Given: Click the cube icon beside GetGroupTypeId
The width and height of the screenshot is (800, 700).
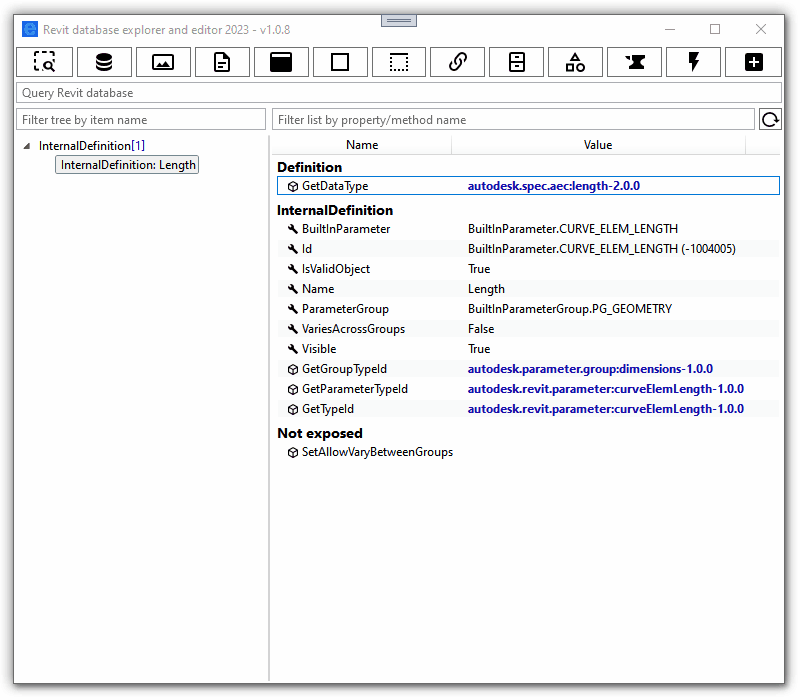Looking at the screenshot, I should [x=293, y=369].
